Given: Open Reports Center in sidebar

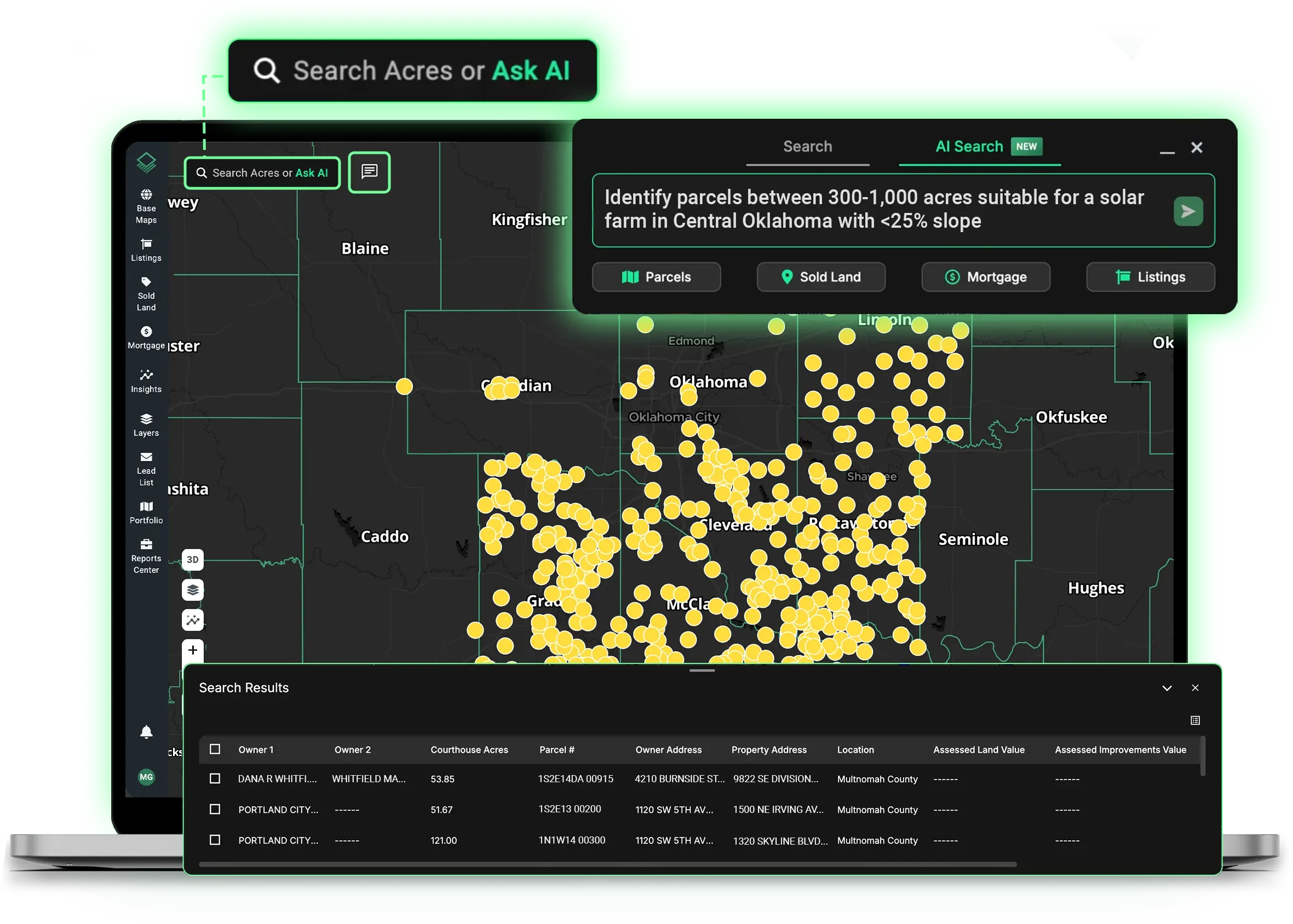Looking at the screenshot, I should point(146,557).
